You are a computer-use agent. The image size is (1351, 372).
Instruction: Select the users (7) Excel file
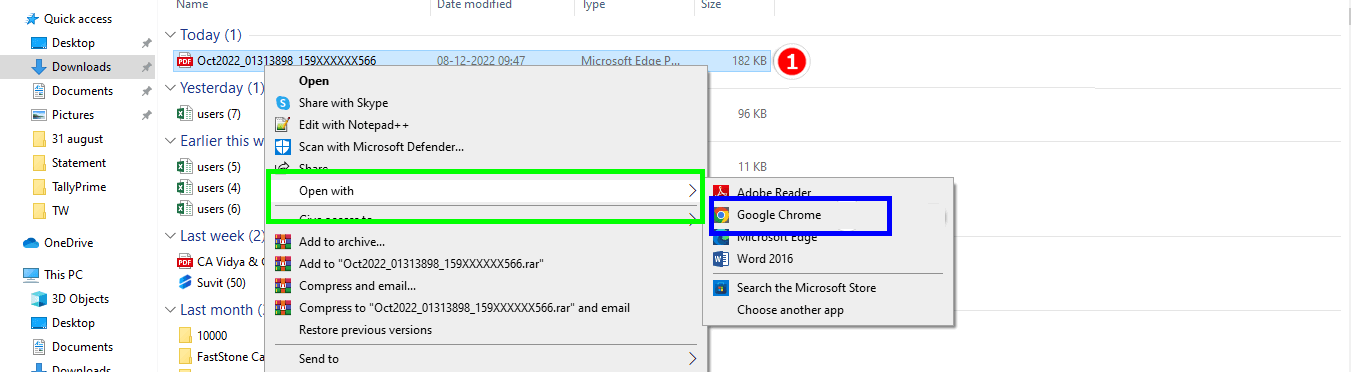click(x=218, y=114)
